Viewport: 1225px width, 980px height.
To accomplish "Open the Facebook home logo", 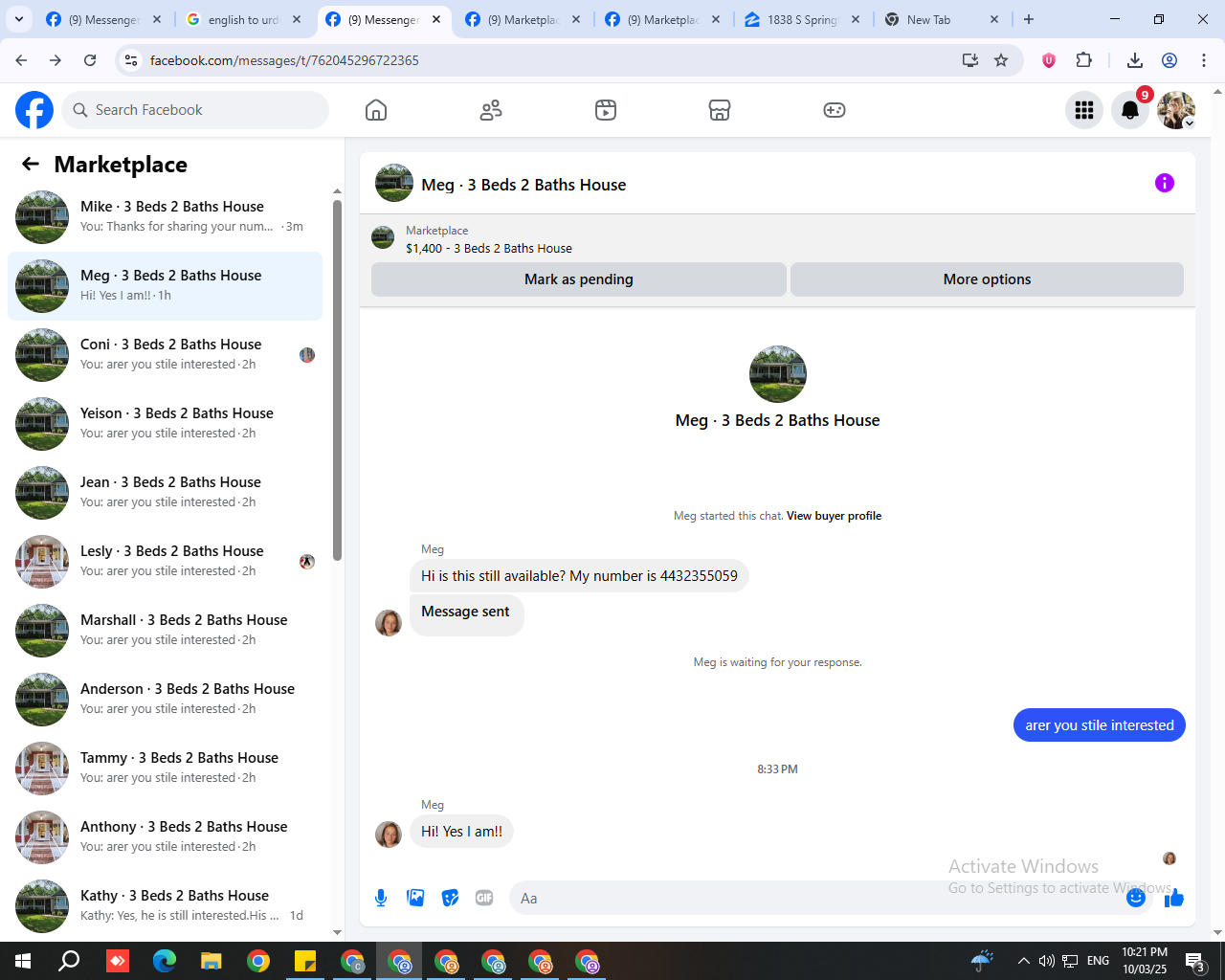I will point(34,110).
